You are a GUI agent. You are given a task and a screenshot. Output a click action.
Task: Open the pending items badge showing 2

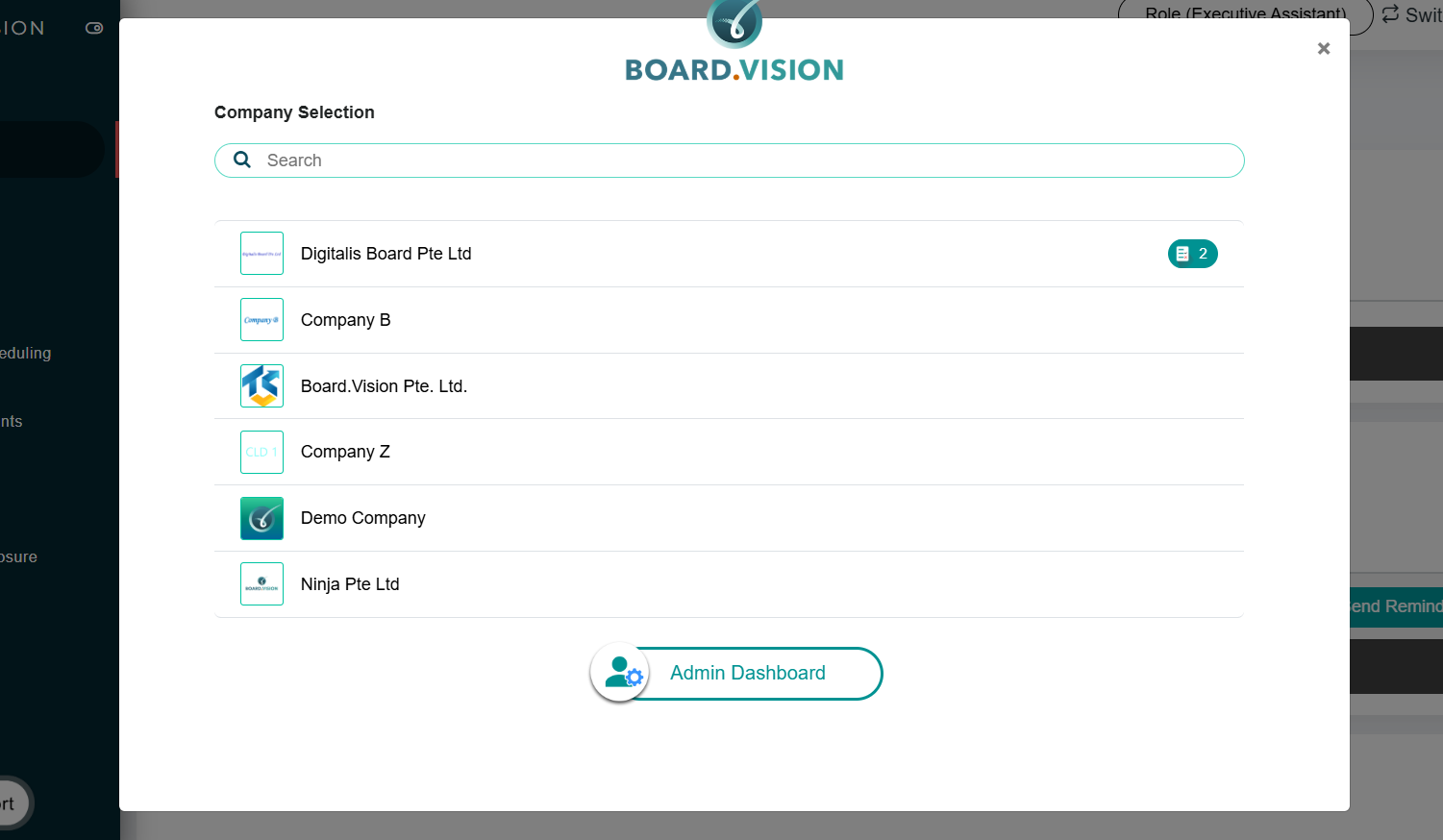pyautogui.click(x=1192, y=254)
